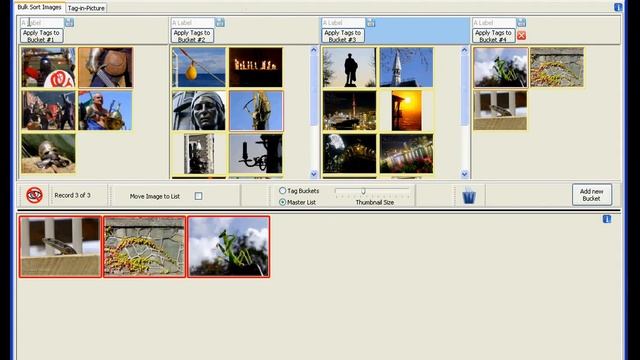Click the Record 3 of 3 text
Image resolution: width=640 pixels, height=360 pixels.
point(73,196)
